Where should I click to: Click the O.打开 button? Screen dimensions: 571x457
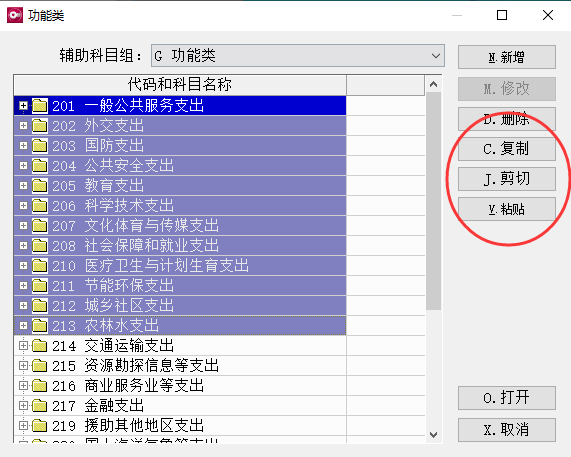pyautogui.click(x=507, y=398)
